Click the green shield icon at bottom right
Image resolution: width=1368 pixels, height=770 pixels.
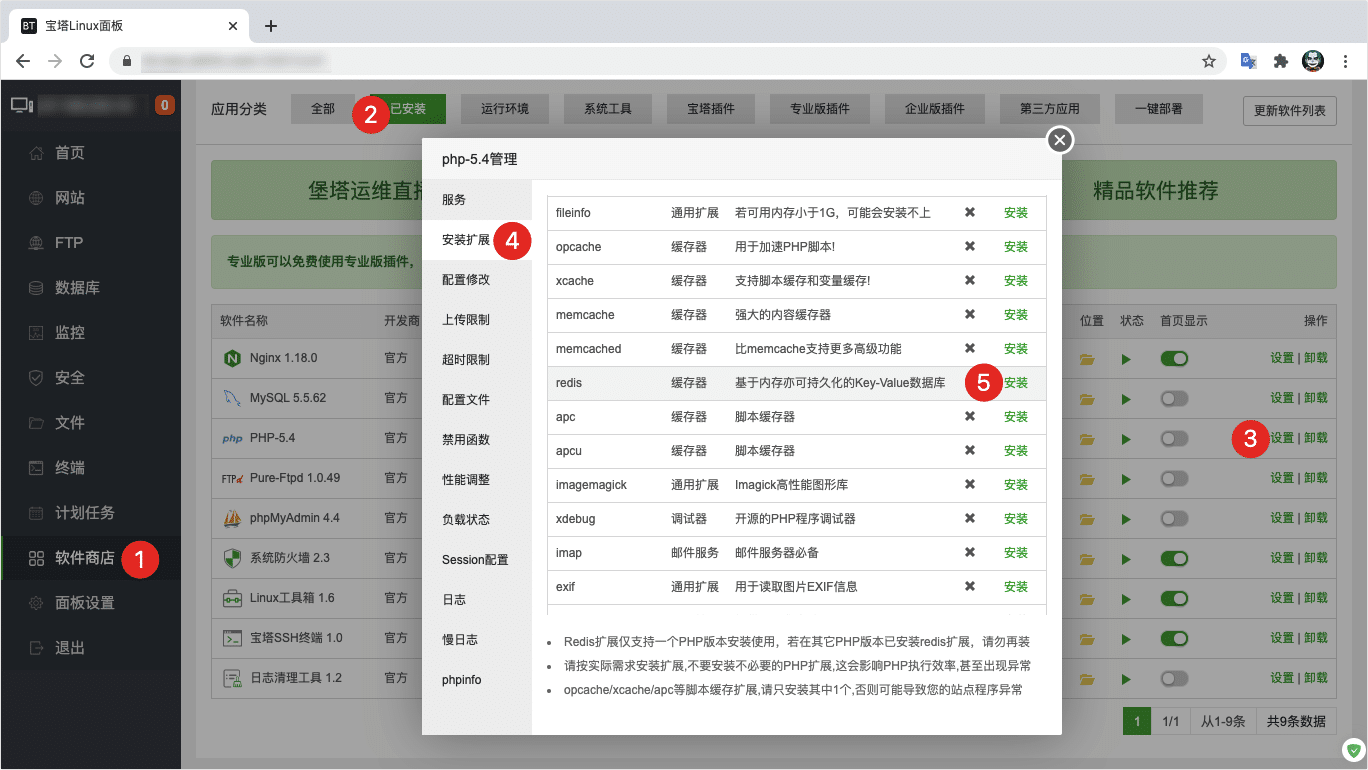tap(1352, 748)
